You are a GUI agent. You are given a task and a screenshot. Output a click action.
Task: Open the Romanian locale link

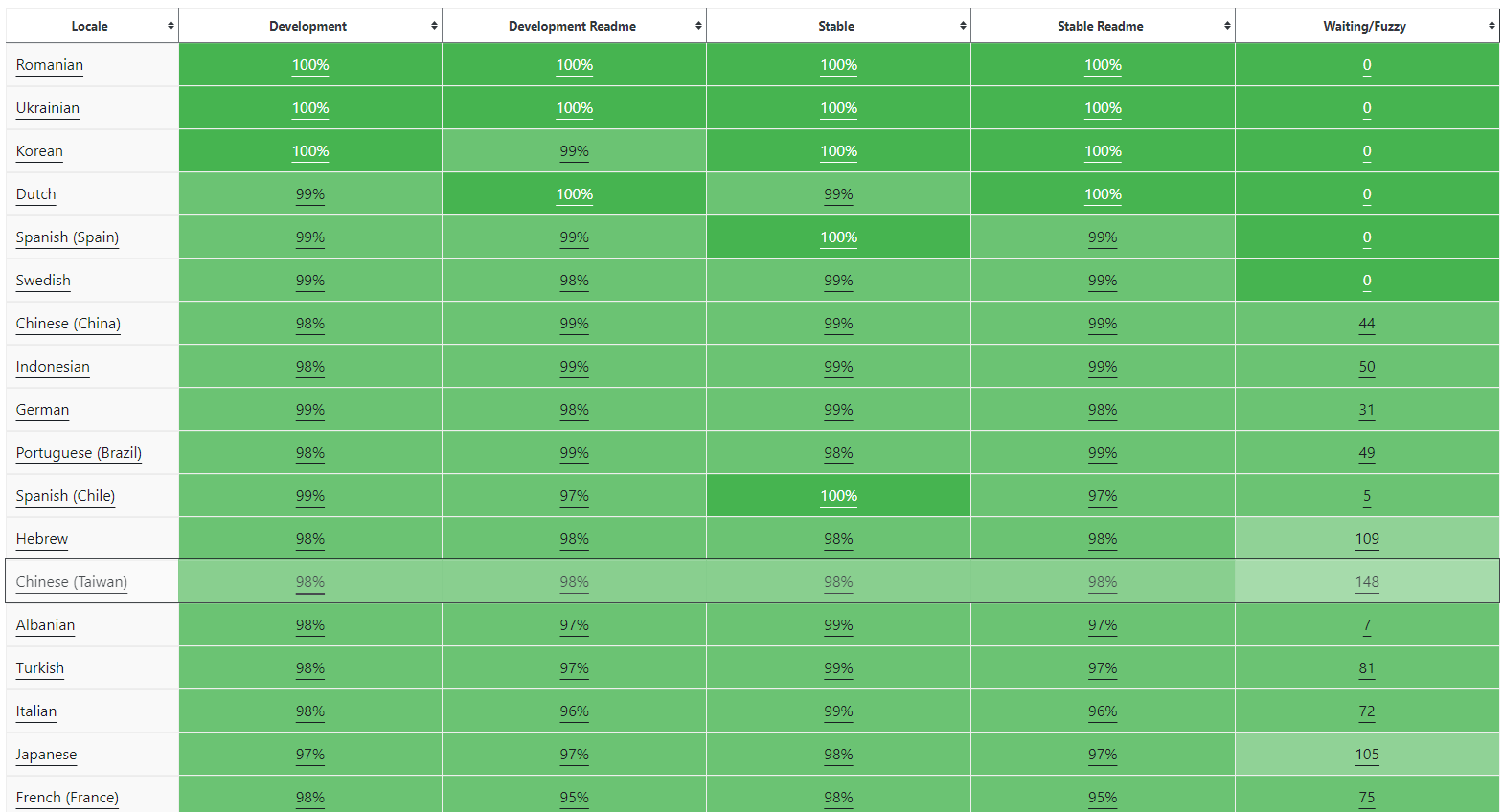coord(50,65)
